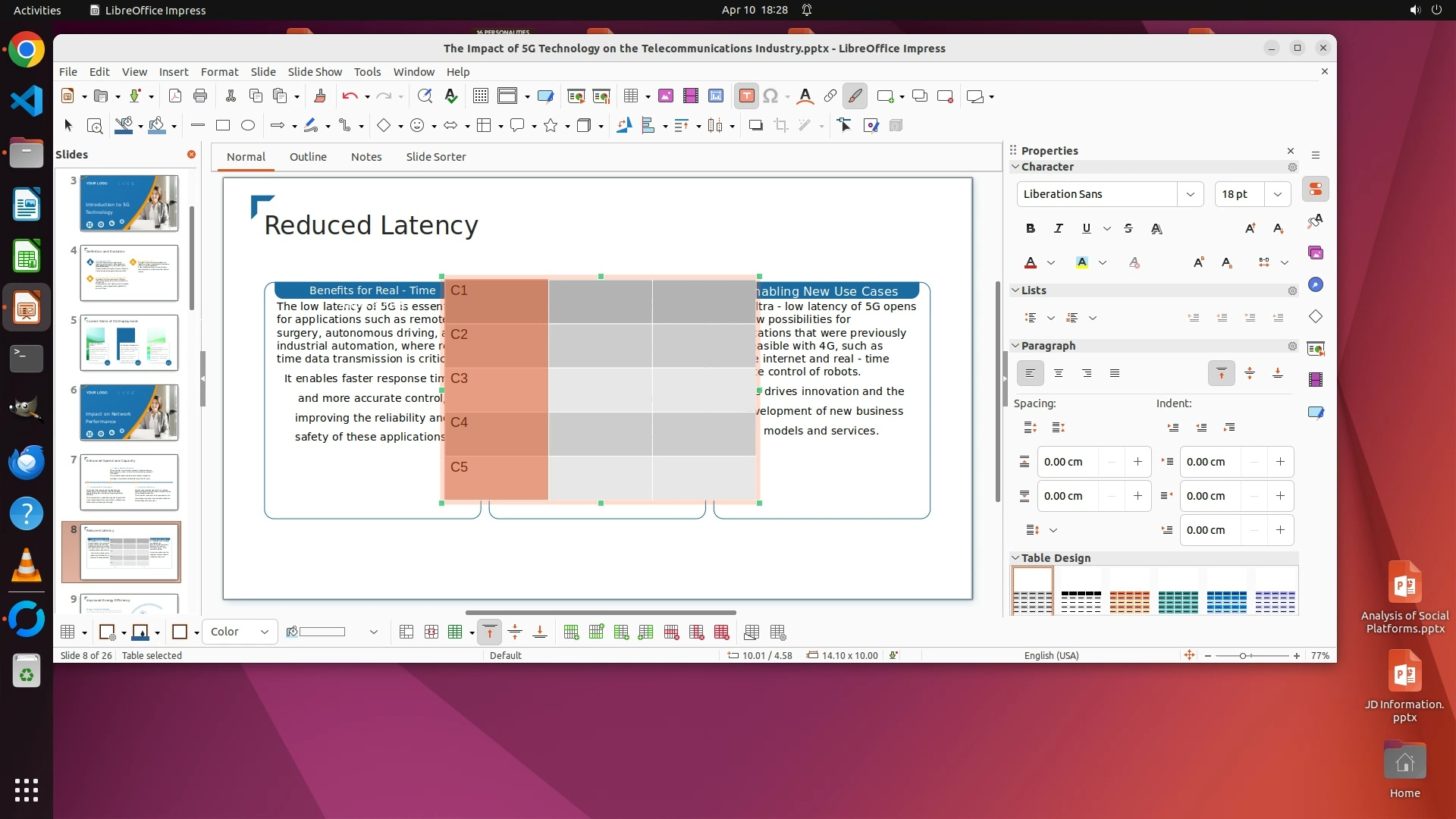Screen dimensions: 1456x819
Task: Select slide 5 thumbnail in Slides panel
Action: point(129,343)
